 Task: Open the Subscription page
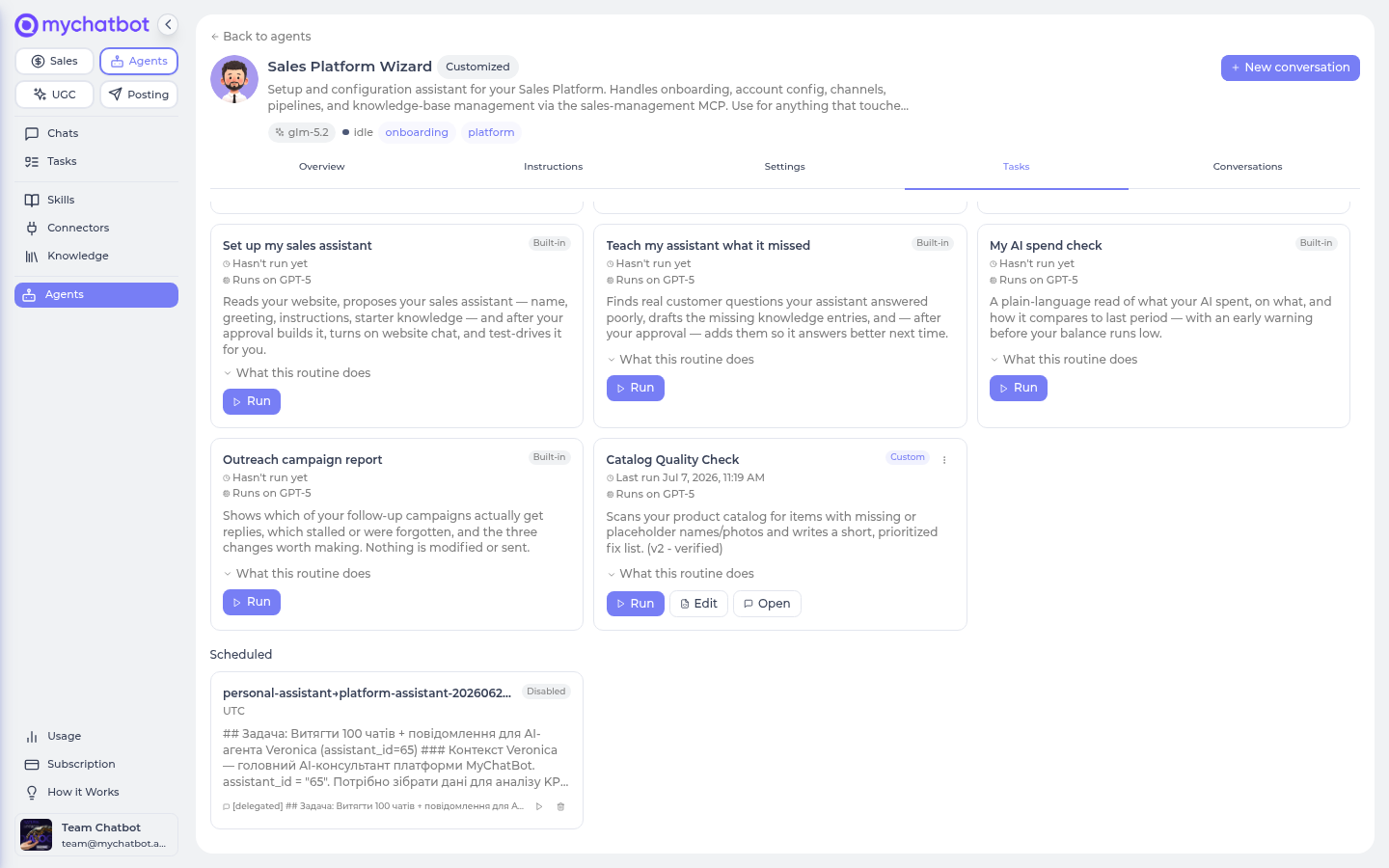96,764
